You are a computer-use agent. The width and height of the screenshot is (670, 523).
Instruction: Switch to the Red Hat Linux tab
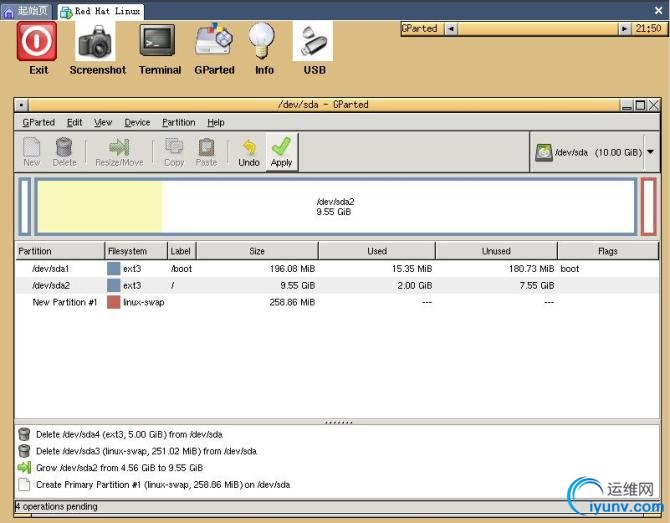[x=101, y=12]
